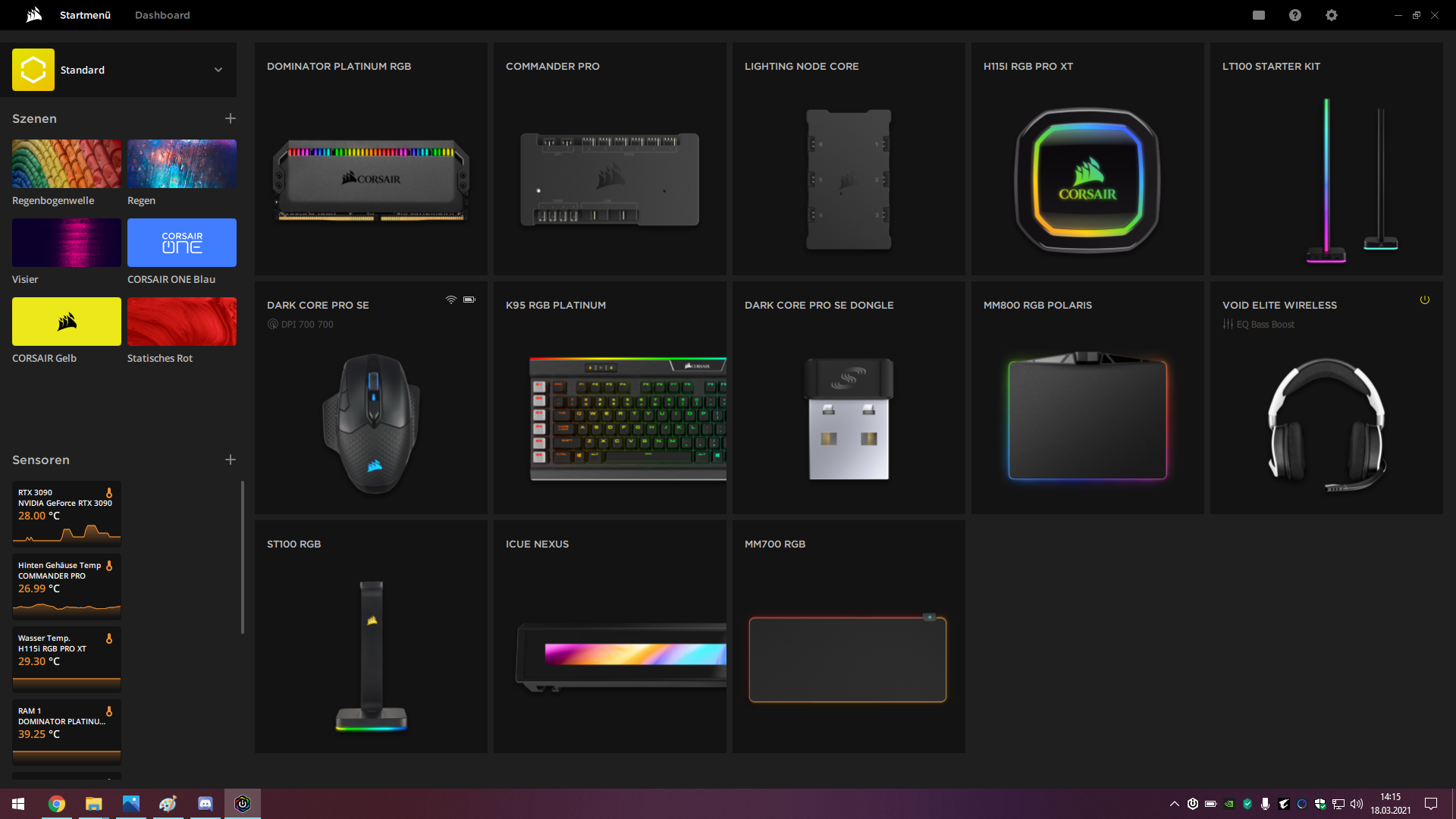The image size is (1456, 819).
Task: Click the Dark Core Pro SE battery icon
Action: [x=469, y=300]
